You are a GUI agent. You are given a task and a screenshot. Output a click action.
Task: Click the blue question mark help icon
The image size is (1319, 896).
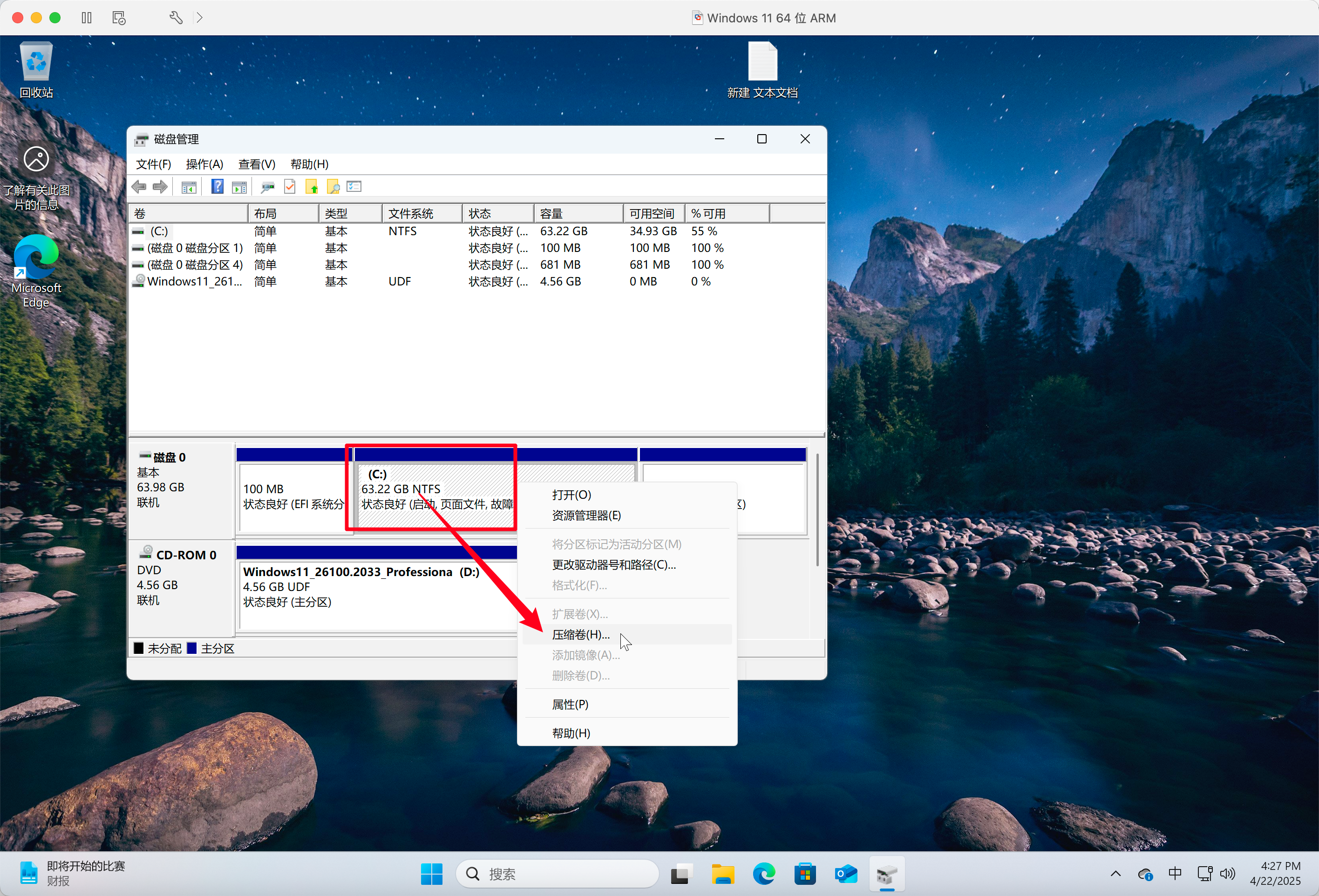(x=217, y=187)
